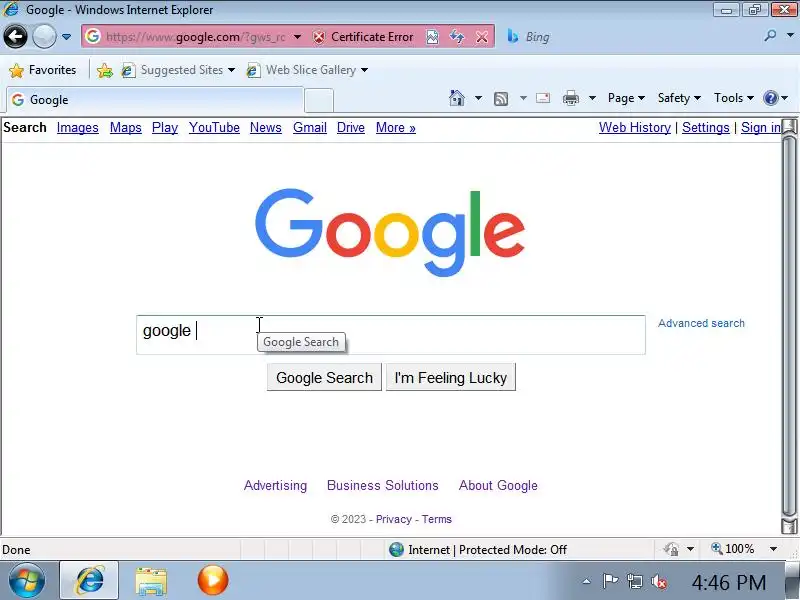This screenshot has width=800, height=600.
Task: Click the Certificate Error warning
Action: click(363, 37)
